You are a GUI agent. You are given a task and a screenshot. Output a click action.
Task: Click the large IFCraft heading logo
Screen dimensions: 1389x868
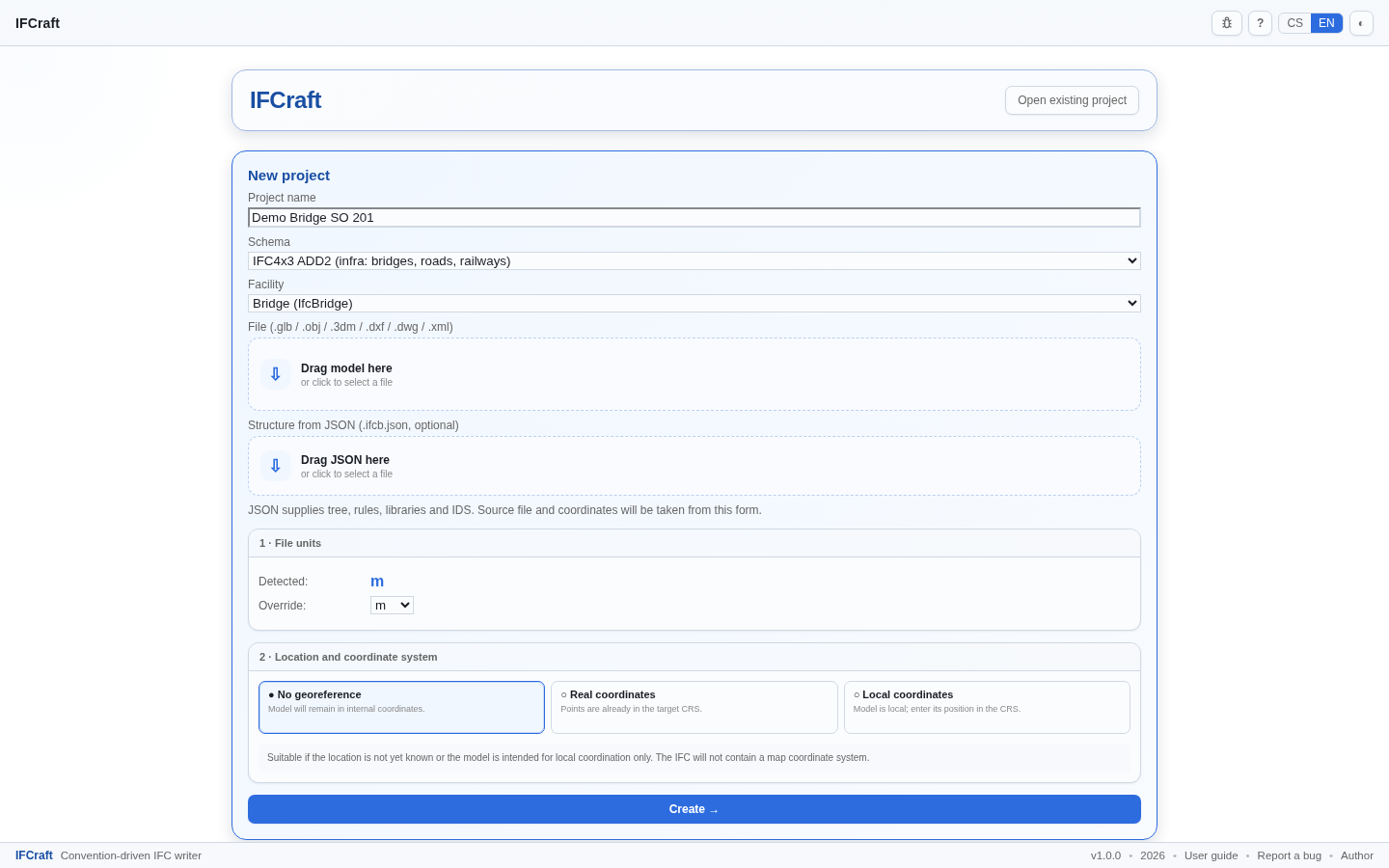(x=286, y=100)
